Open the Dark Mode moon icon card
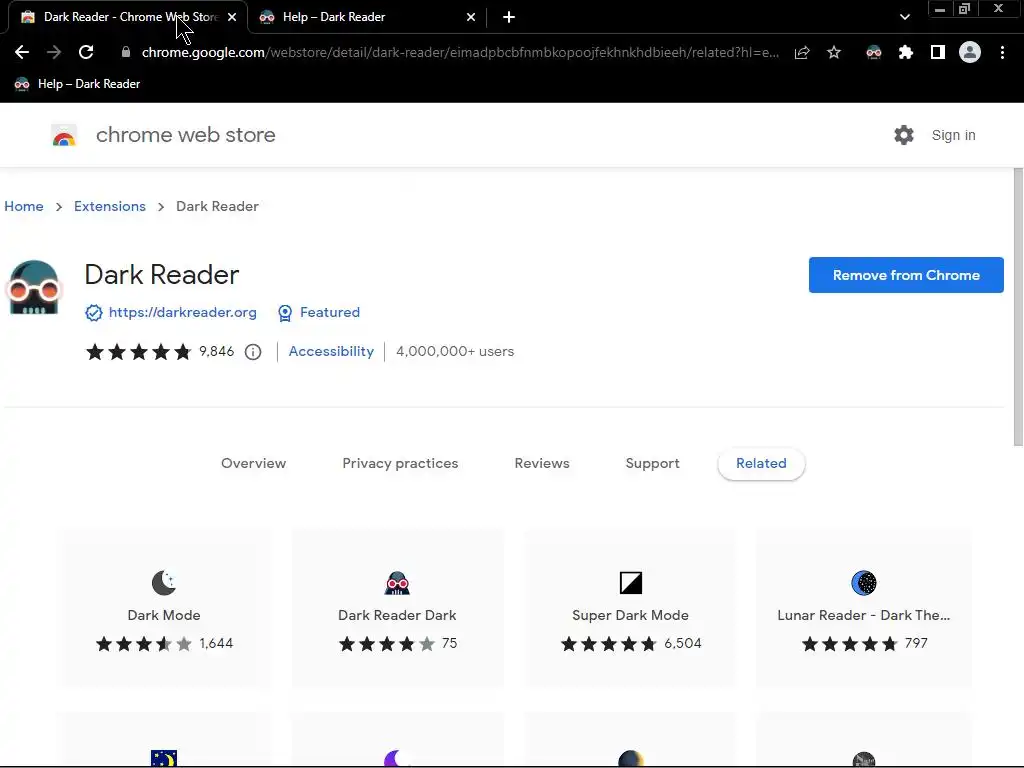Image resolution: width=1024 pixels, height=768 pixels. coord(164,583)
